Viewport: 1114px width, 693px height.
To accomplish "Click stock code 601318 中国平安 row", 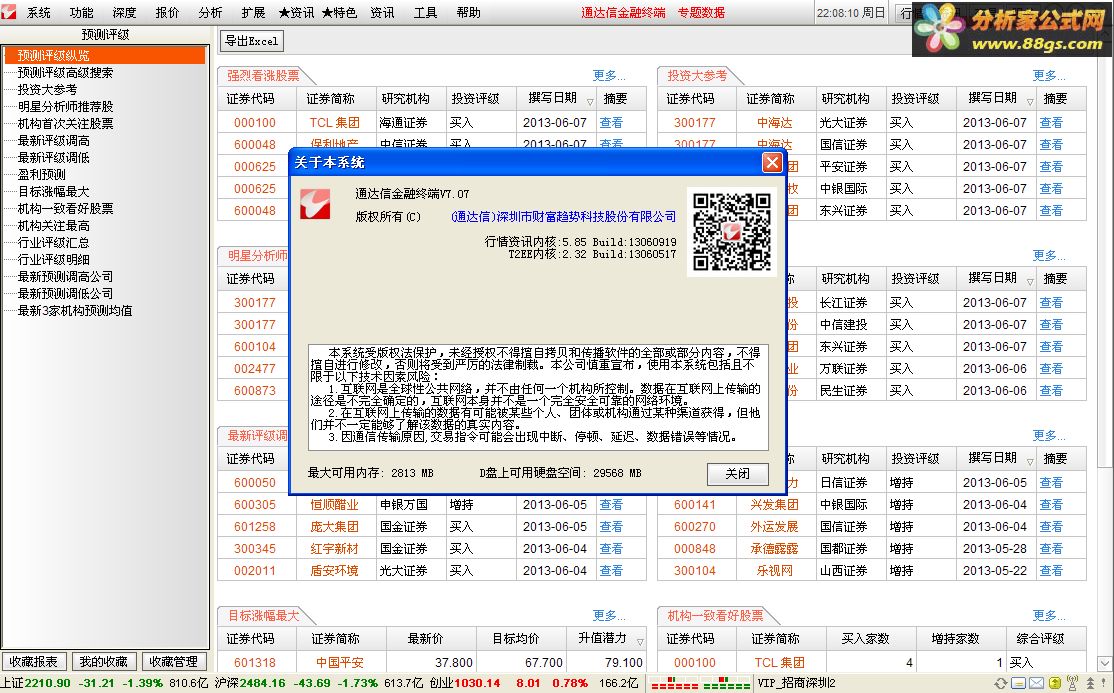I will [254, 662].
